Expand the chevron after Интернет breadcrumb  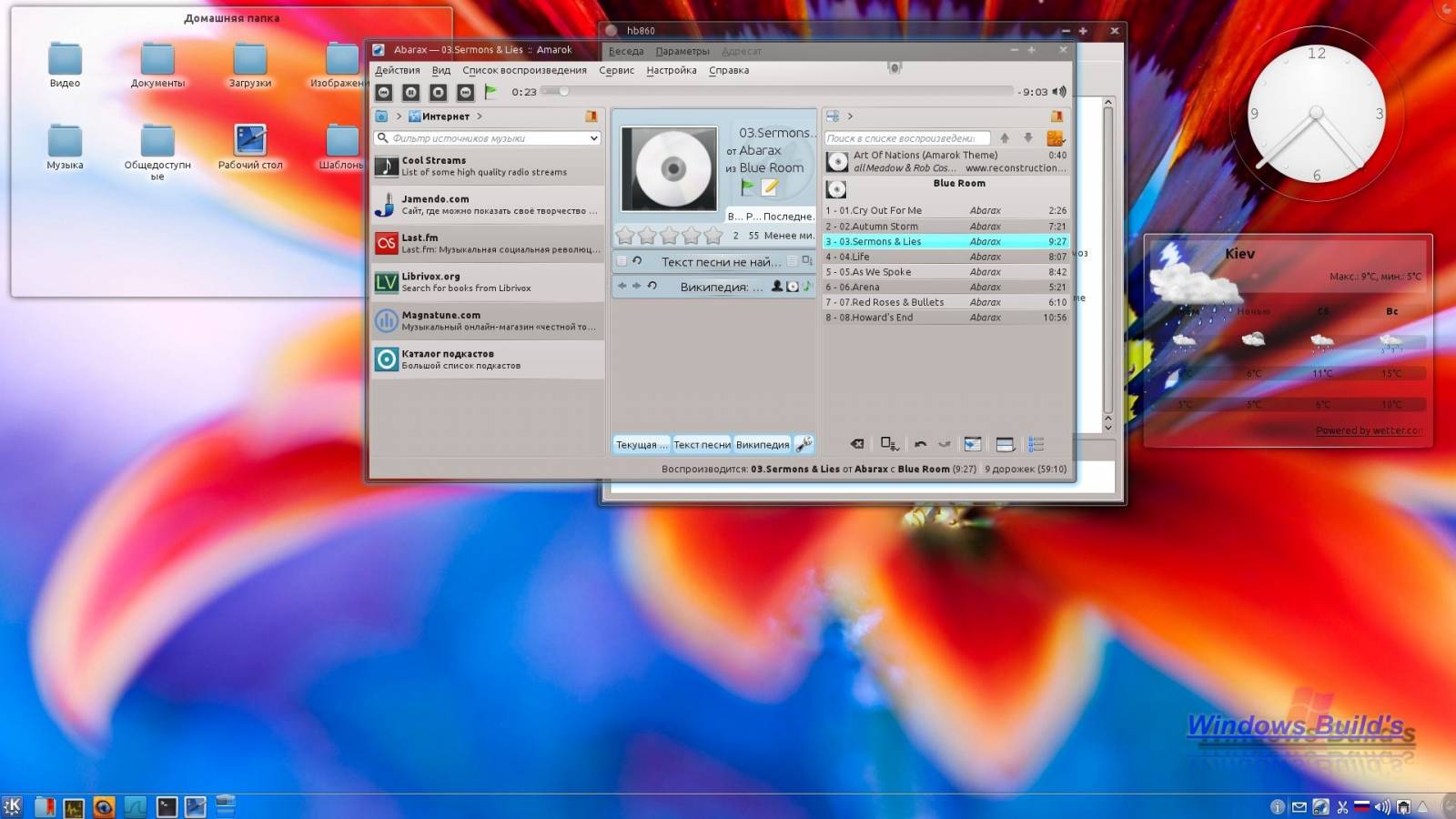click(480, 116)
